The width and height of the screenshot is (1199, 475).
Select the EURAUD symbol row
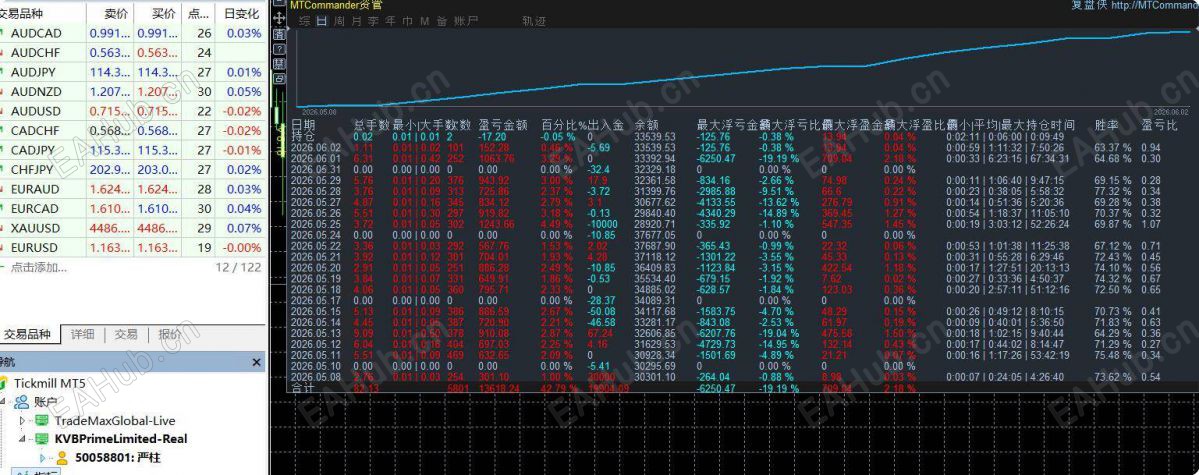(x=133, y=189)
